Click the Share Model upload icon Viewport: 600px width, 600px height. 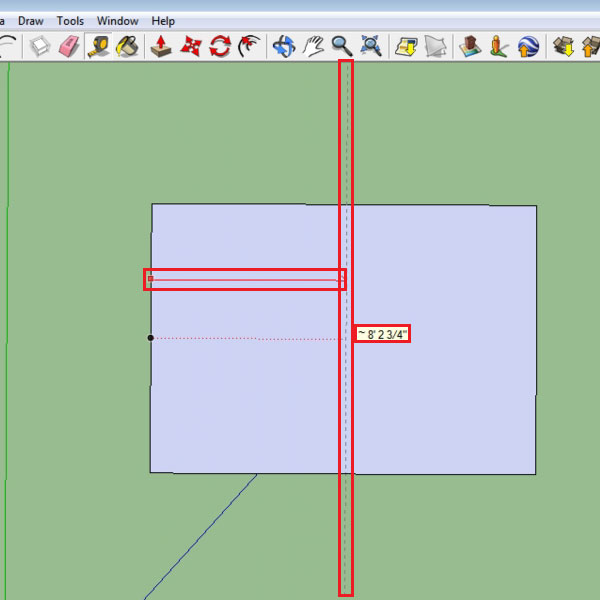pyautogui.click(x=591, y=46)
